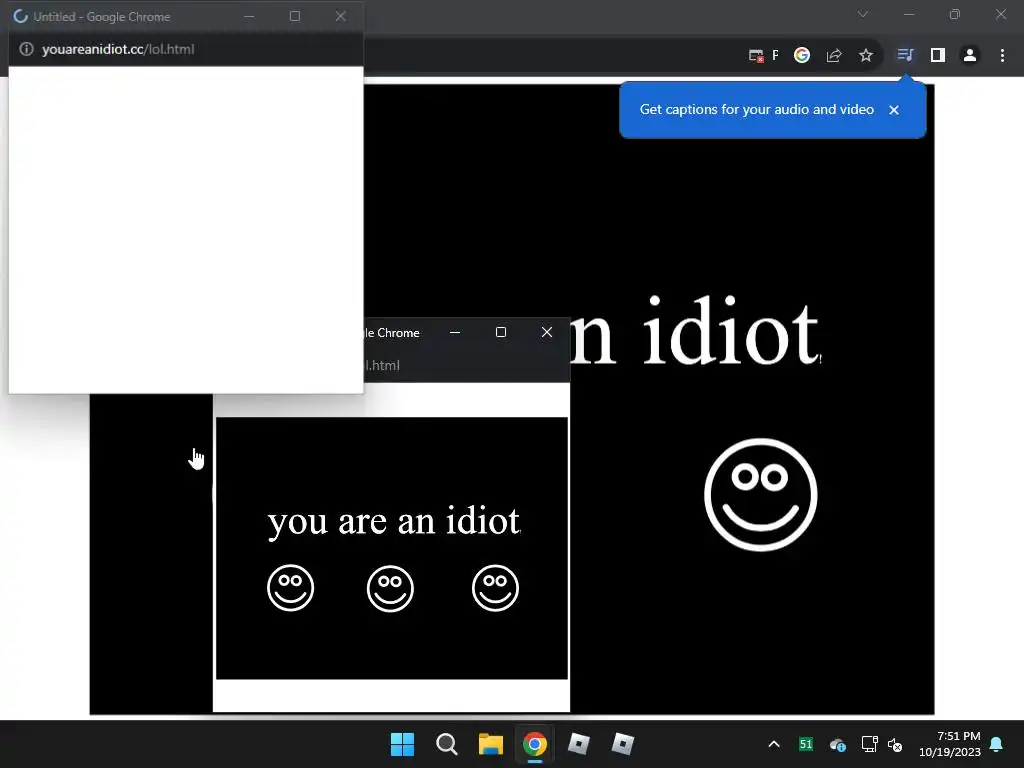Open the blocked pop-ups icon in address bar
Image resolution: width=1024 pixels, height=768 pixels.
coord(756,56)
